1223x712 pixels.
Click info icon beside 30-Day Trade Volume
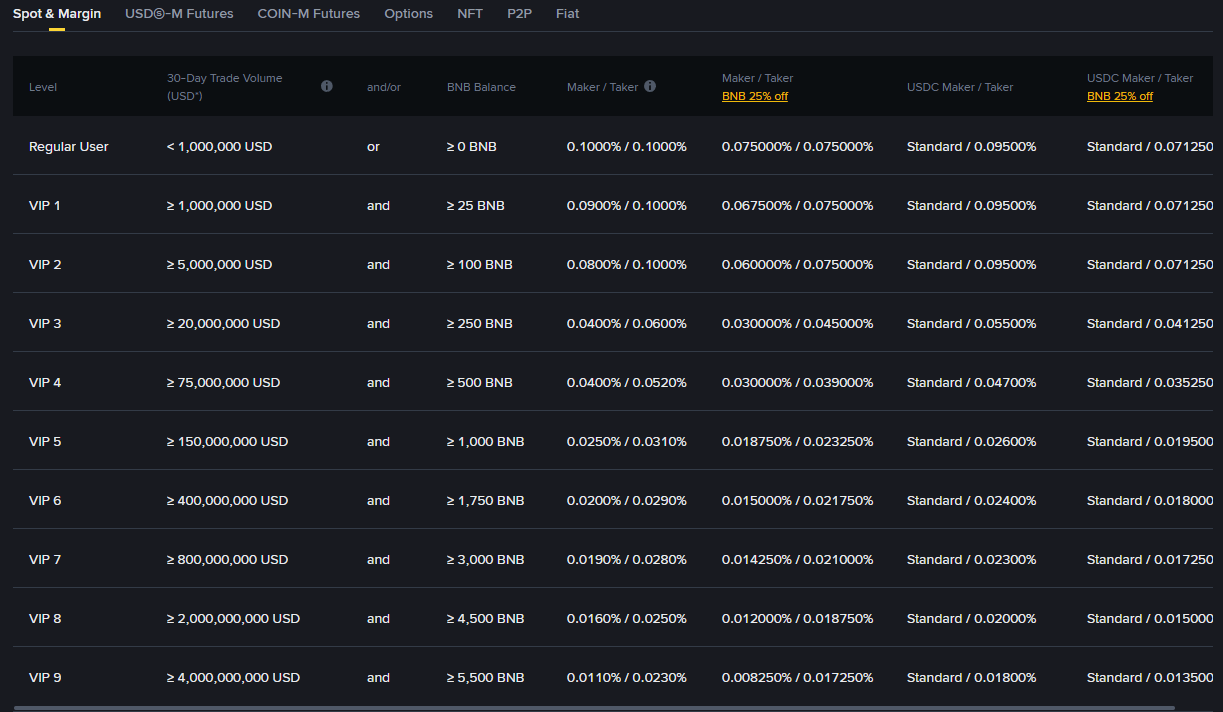click(326, 86)
